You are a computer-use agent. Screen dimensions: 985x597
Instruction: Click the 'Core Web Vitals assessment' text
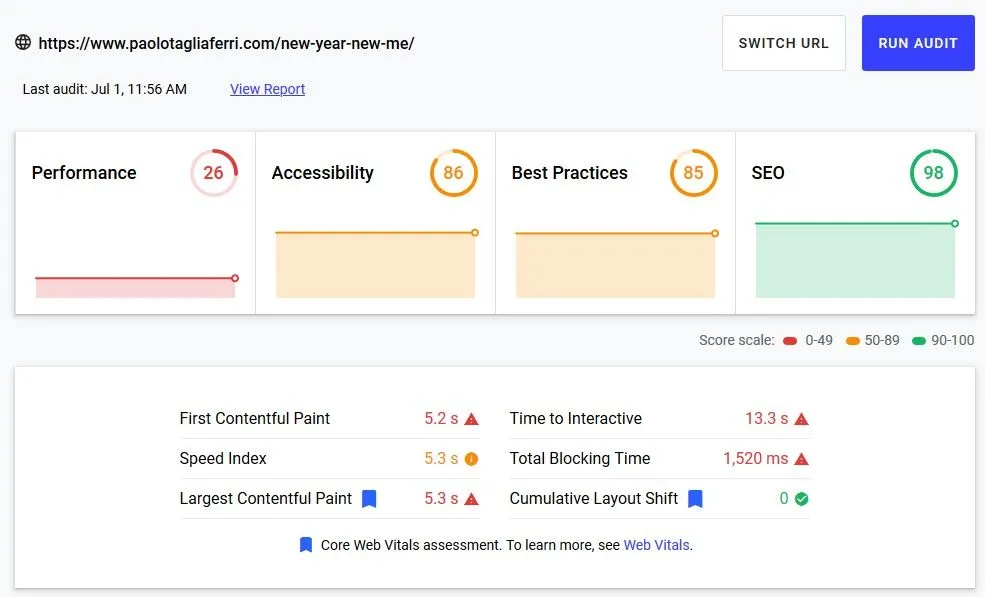(x=411, y=545)
